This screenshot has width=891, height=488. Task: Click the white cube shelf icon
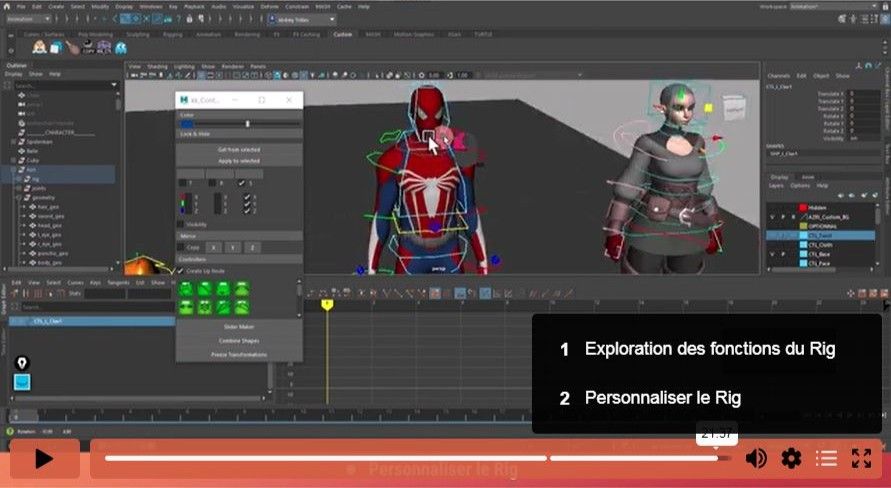click(55, 48)
